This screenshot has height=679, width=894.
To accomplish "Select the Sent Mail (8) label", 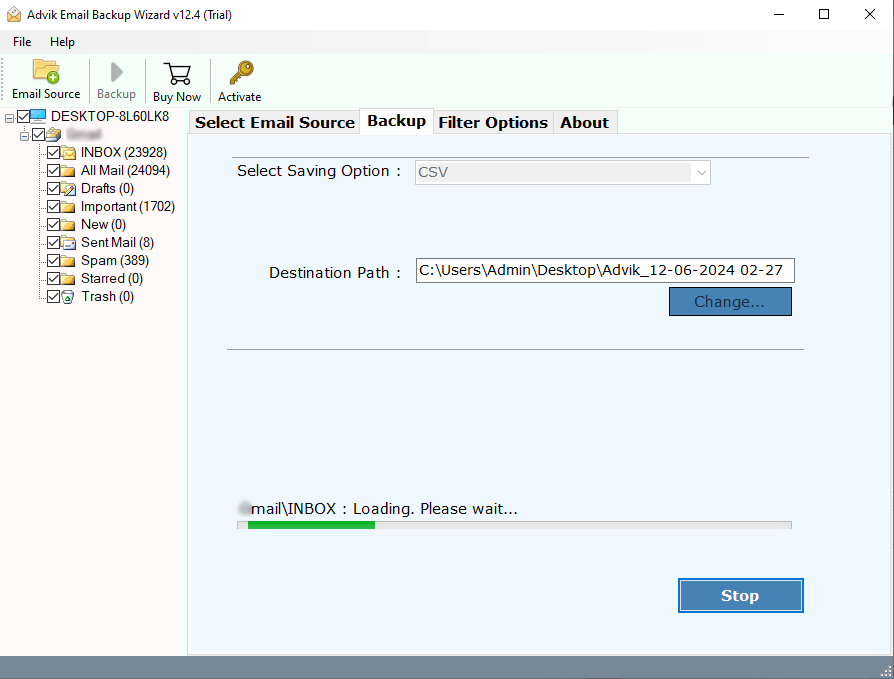I will click(x=117, y=243).
